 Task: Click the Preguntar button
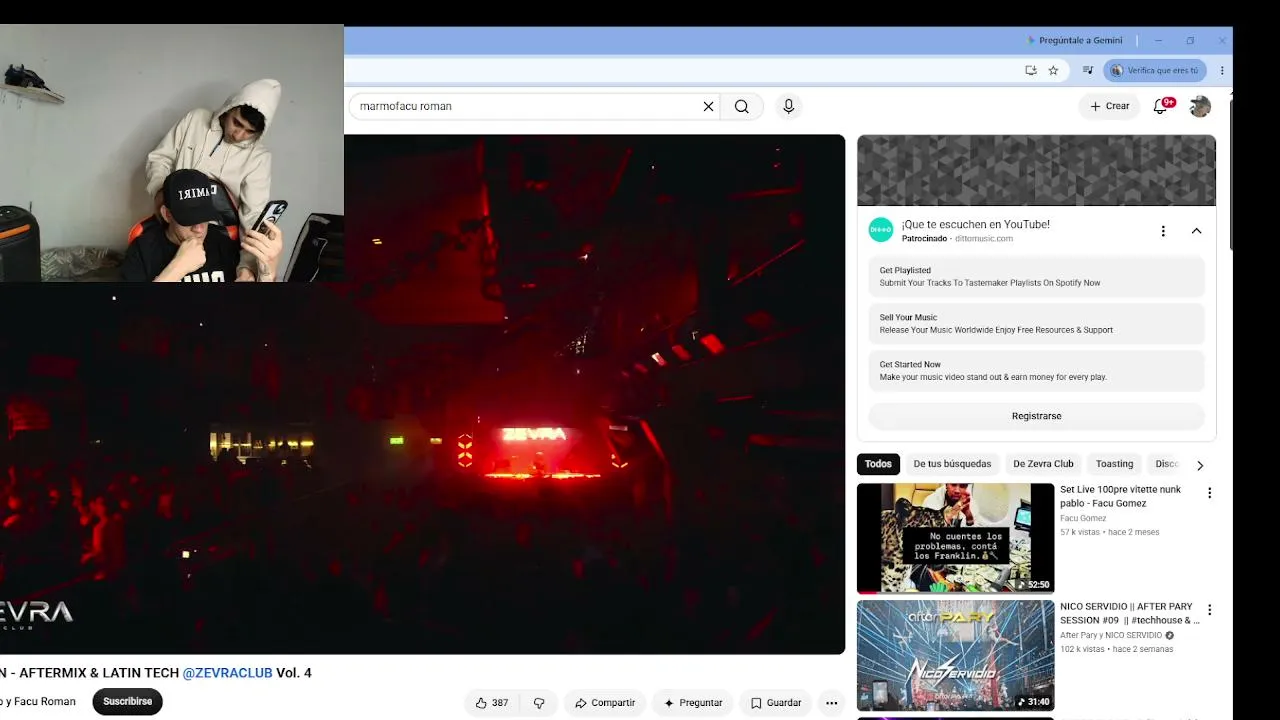coord(693,703)
